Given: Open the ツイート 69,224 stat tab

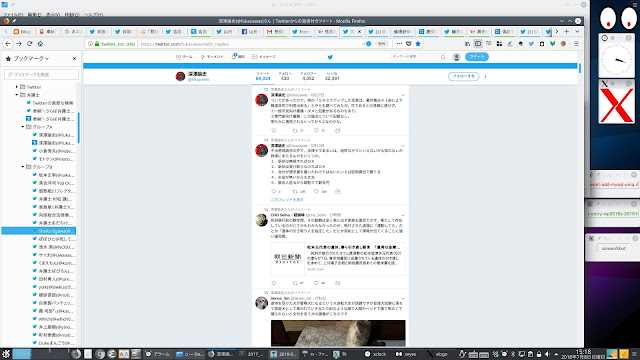Looking at the screenshot, I should (x=263, y=76).
